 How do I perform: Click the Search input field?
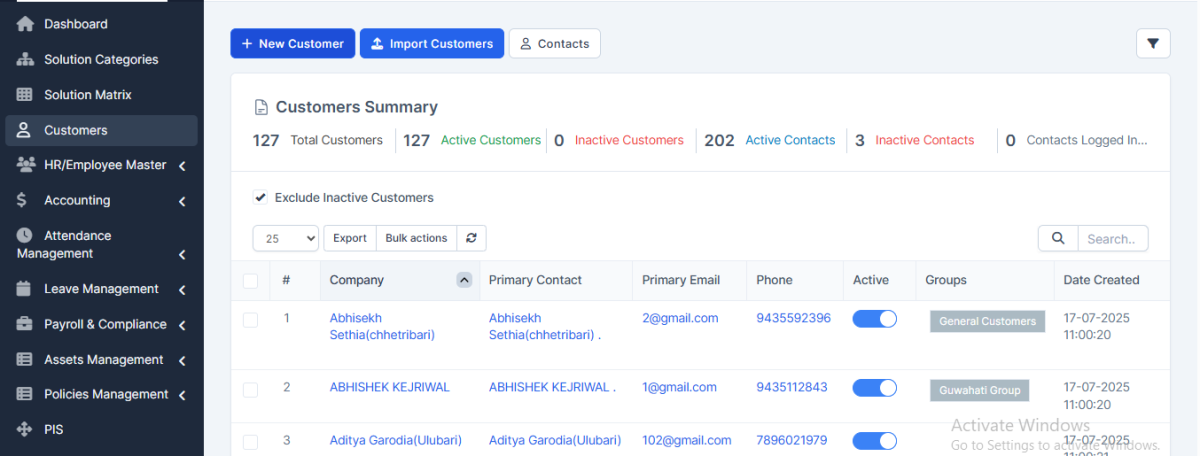tap(1111, 239)
